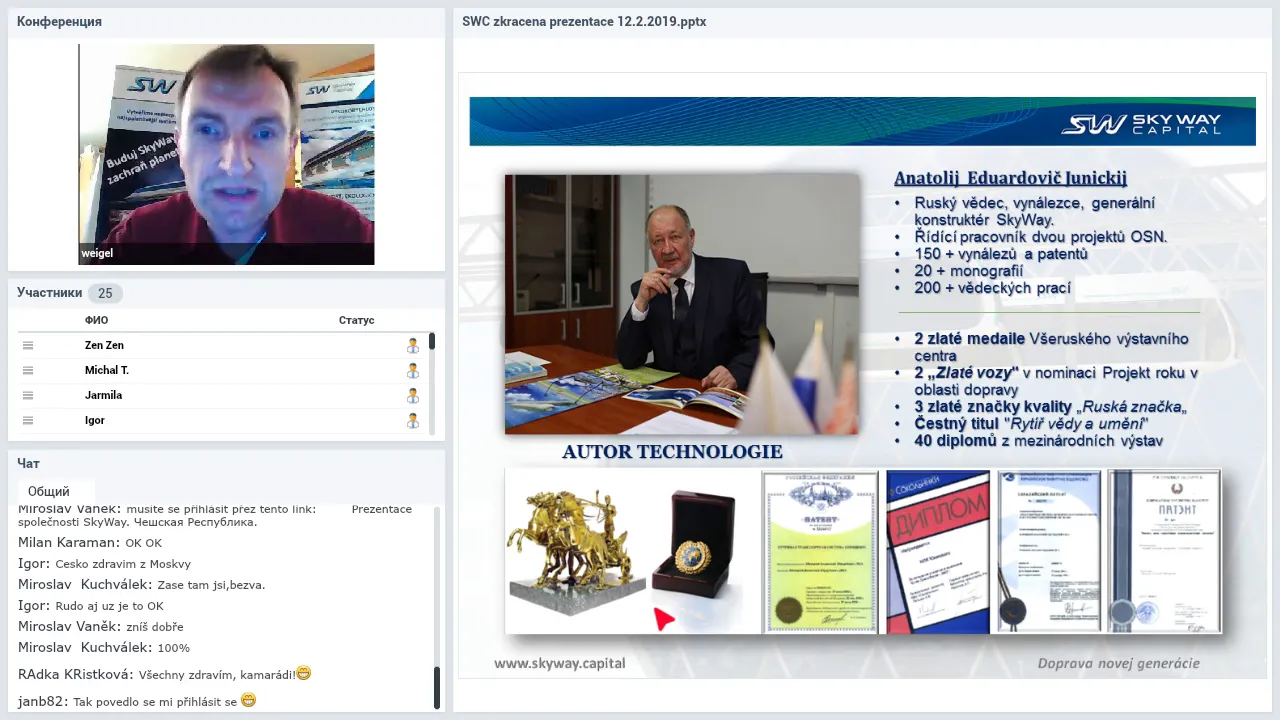Click the Anatolij Eduardovič Junickij heading
The image size is (1280, 720).
[1010, 178]
